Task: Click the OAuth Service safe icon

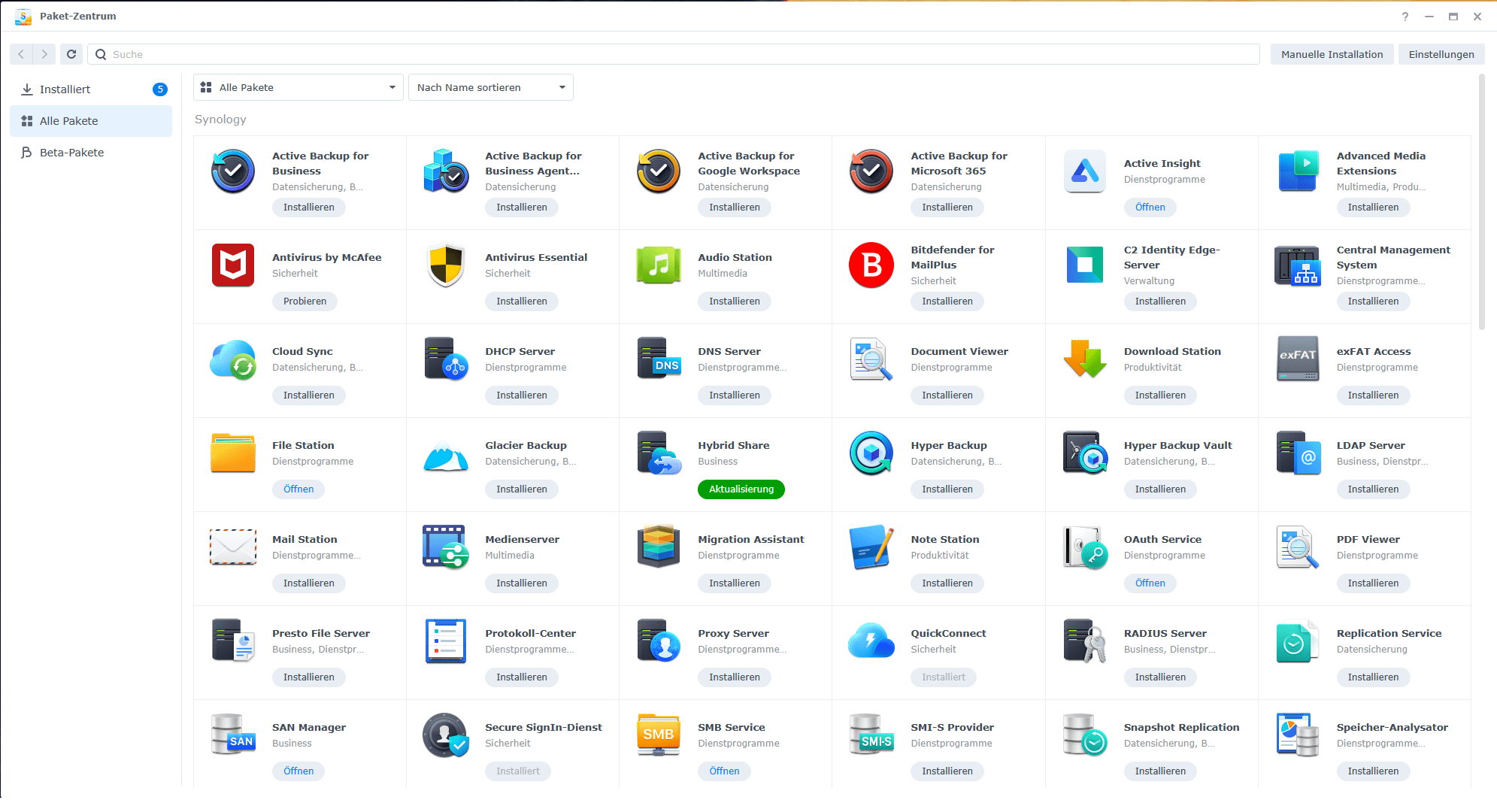Action: (1084, 547)
